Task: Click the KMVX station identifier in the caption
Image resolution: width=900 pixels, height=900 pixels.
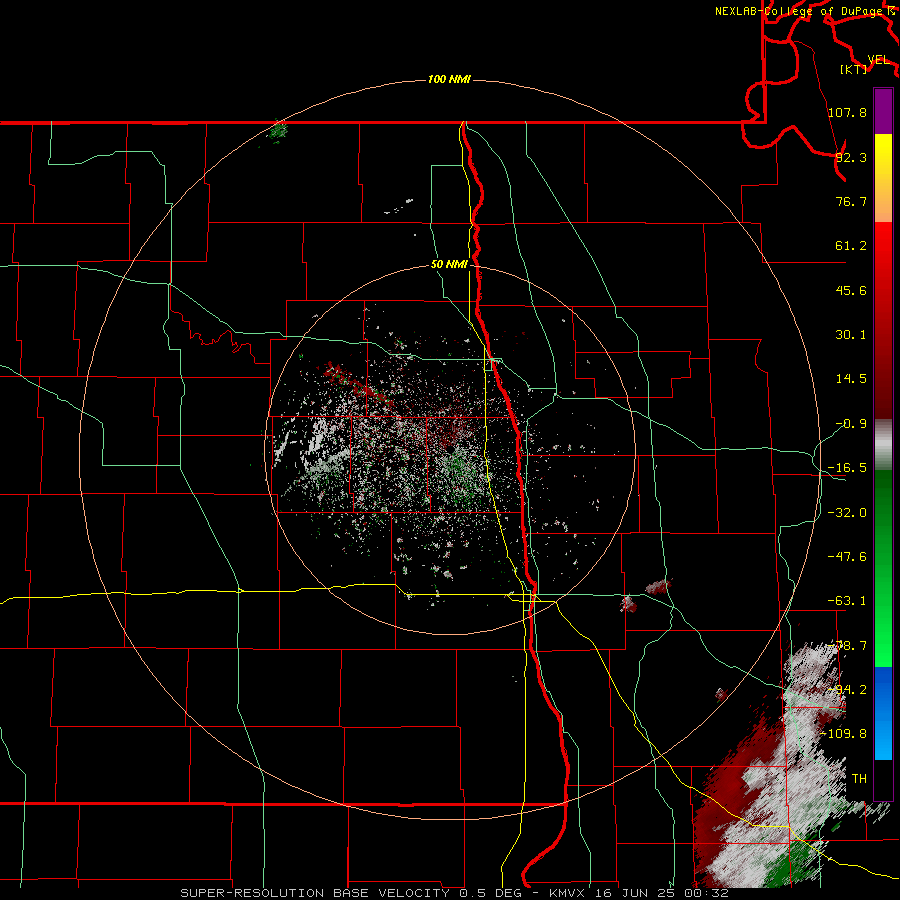Action: (x=569, y=893)
